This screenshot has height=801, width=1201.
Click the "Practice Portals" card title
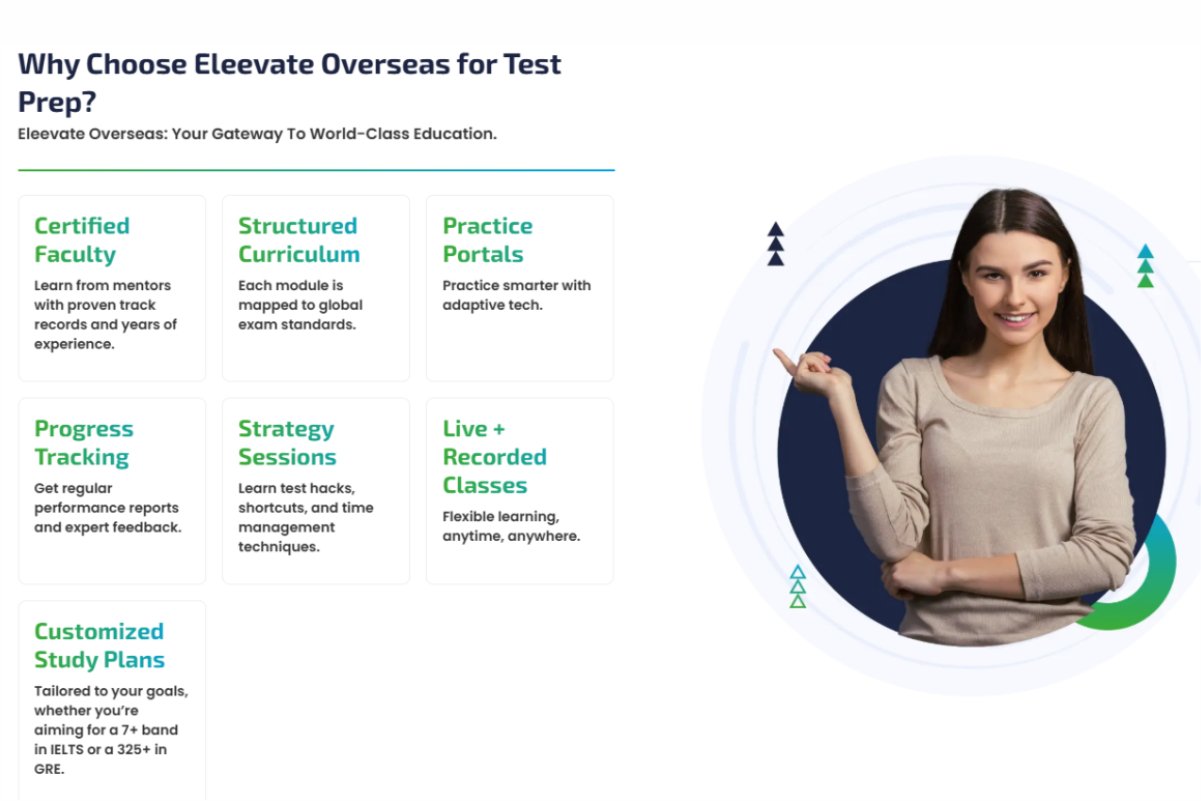tap(488, 240)
